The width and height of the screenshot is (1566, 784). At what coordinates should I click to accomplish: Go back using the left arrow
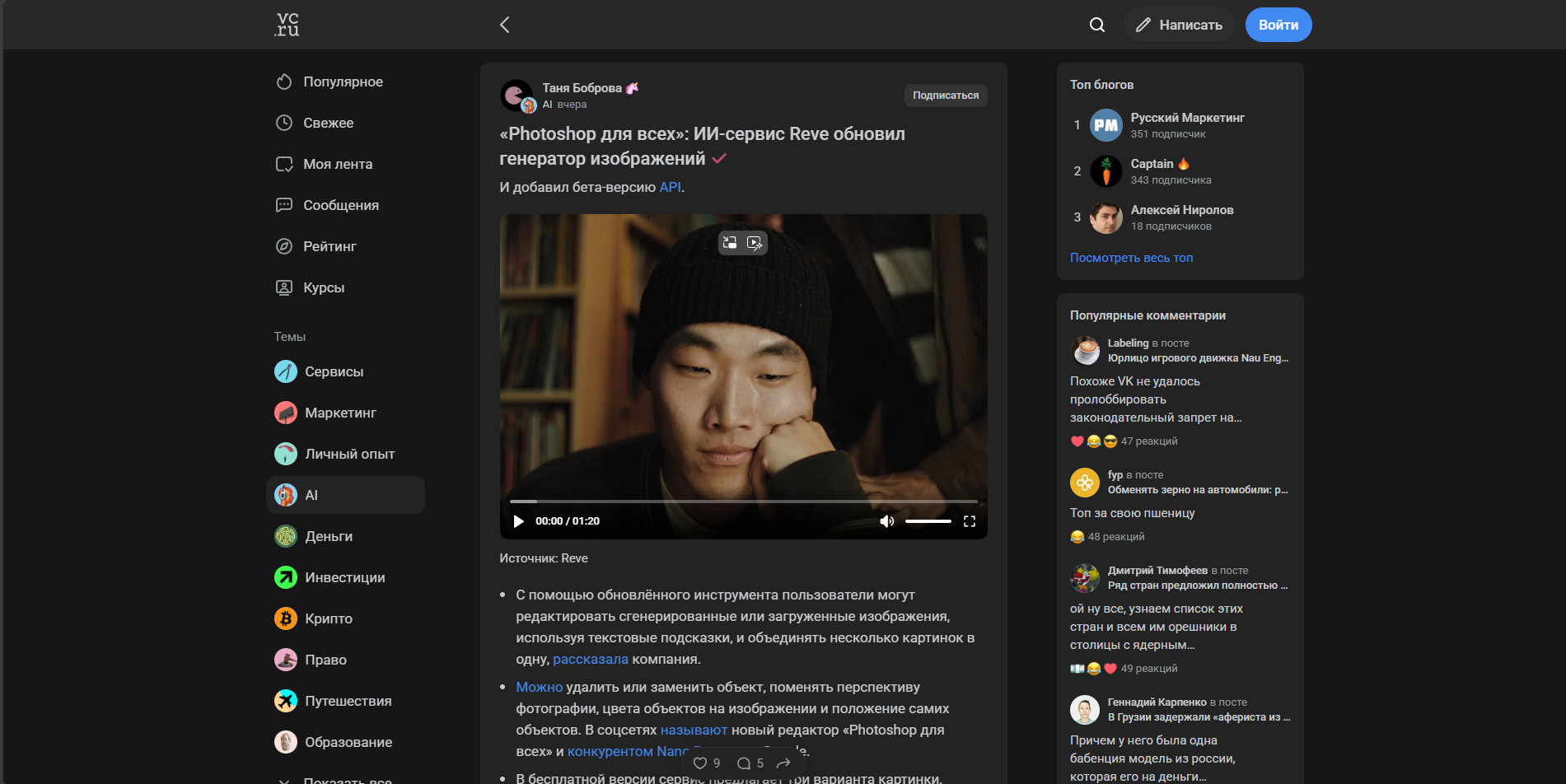click(505, 25)
